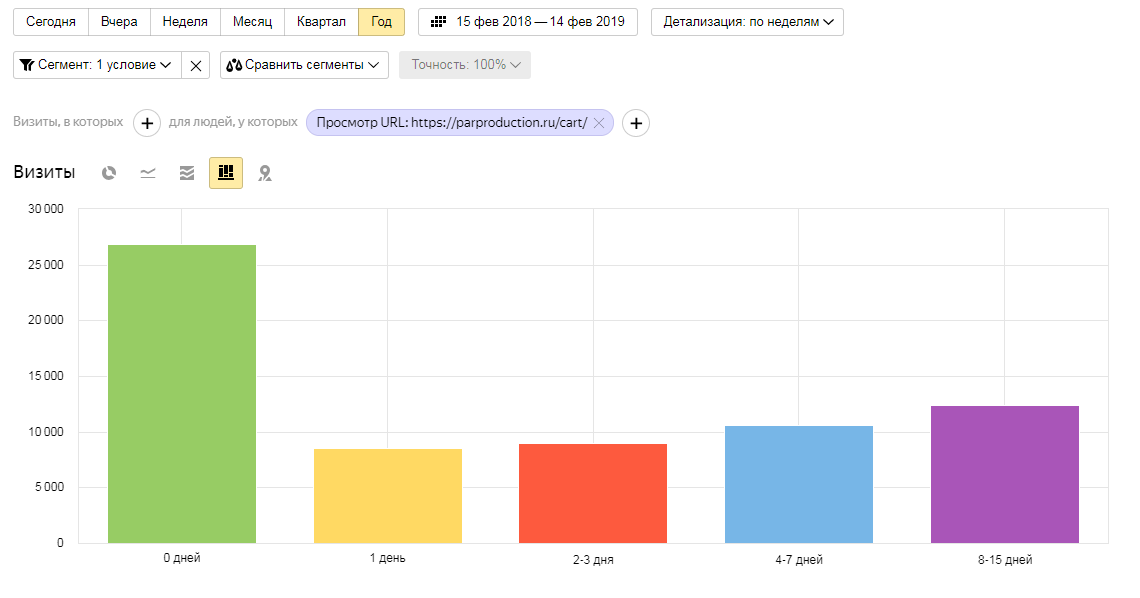Switch to line chart view
The image size is (1140, 598).
pyautogui.click(x=148, y=173)
